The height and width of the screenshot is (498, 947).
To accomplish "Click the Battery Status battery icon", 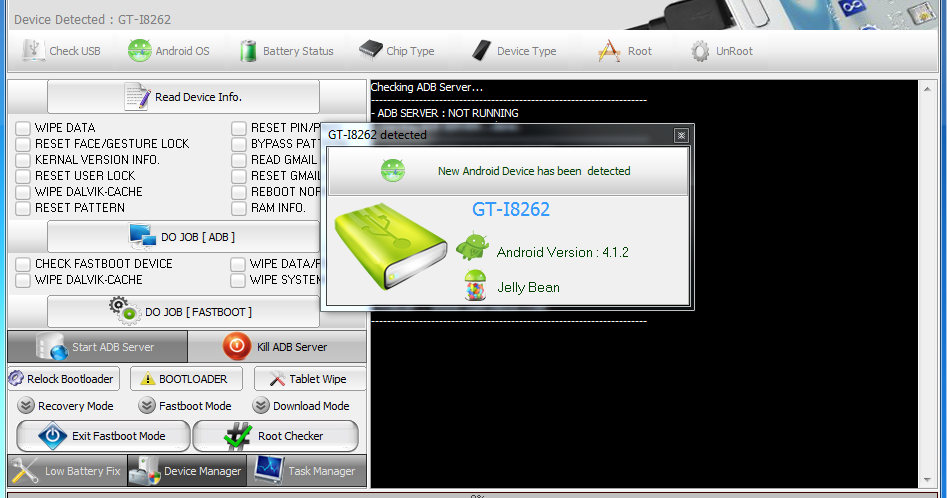I will (x=248, y=51).
